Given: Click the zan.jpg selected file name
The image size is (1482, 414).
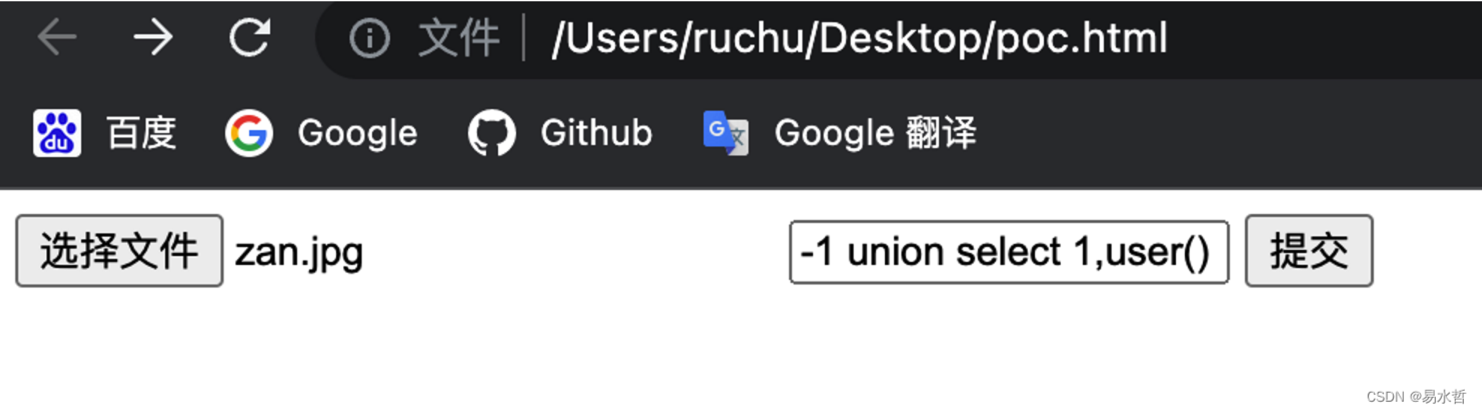Looking at the screenshot, I should point(299,252).
